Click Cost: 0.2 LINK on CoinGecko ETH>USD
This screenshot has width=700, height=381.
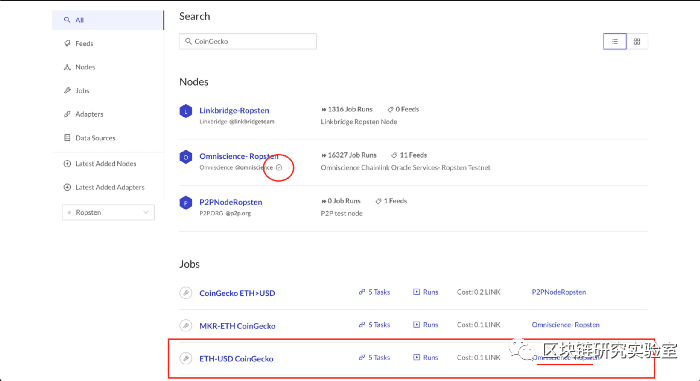(x=479, y=292)
